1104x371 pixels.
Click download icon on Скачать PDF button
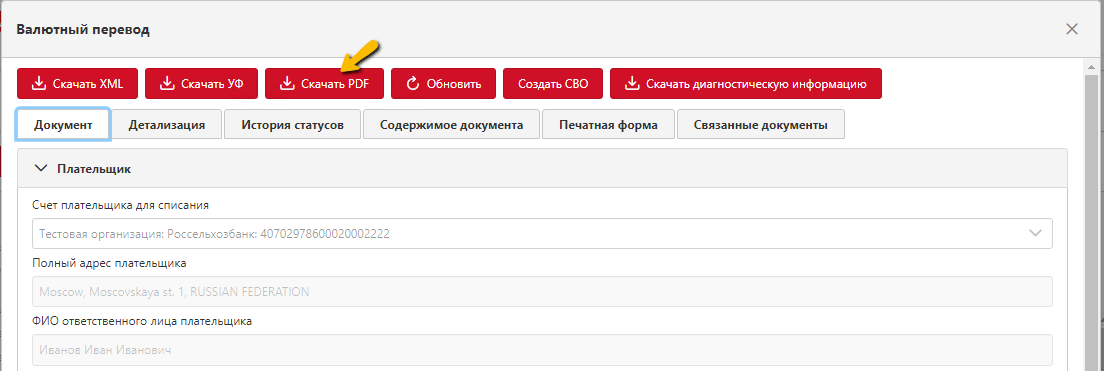[287, 84]
